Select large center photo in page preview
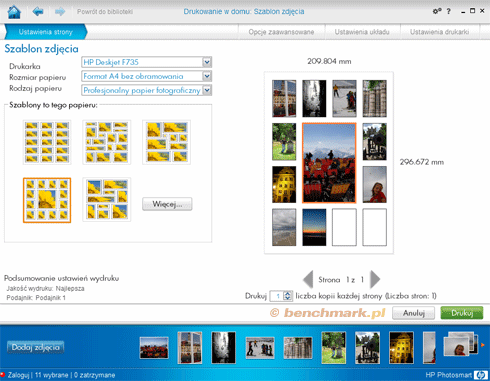The height and width of the screenshot is (381, 490). click(x=329, y=163)
